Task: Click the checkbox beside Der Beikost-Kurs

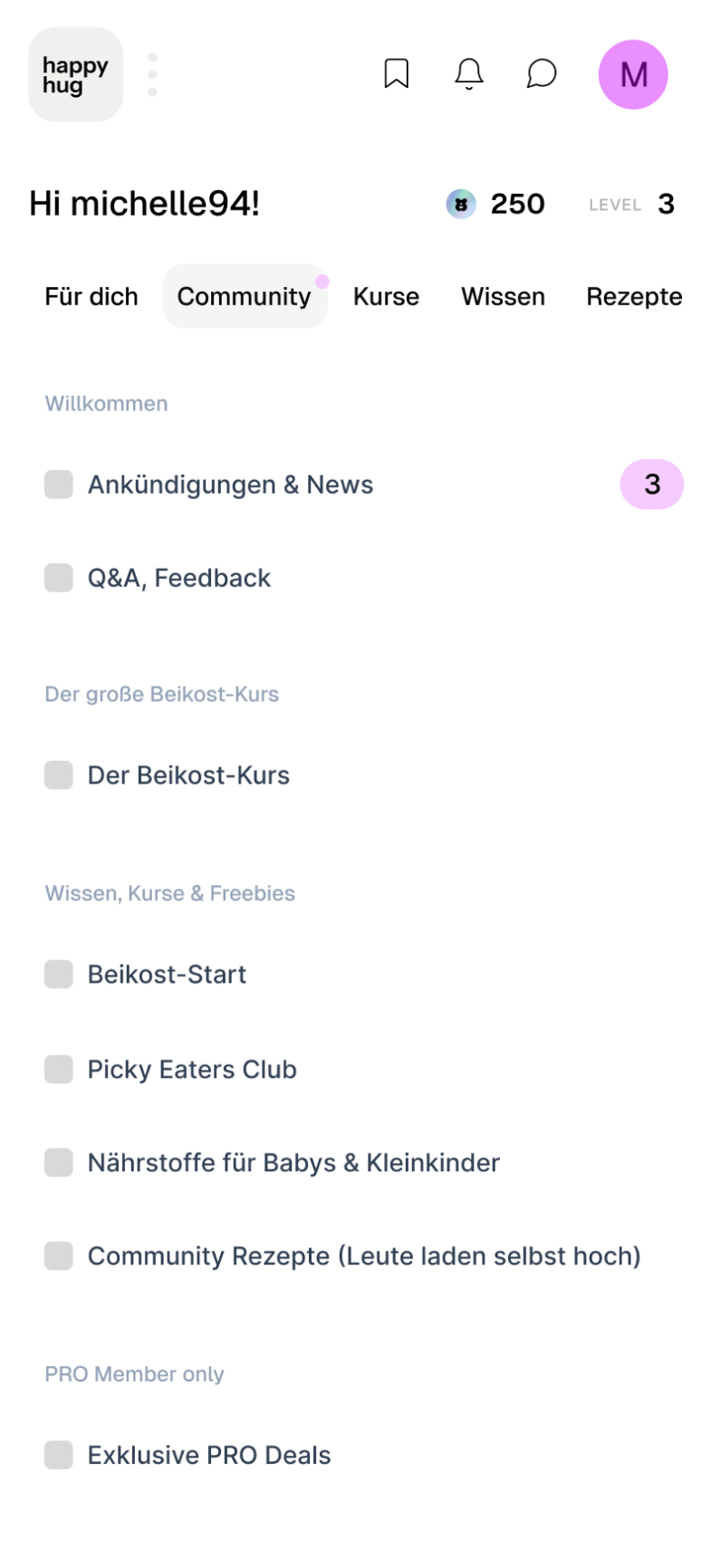Action: click(x=59, y=775)
